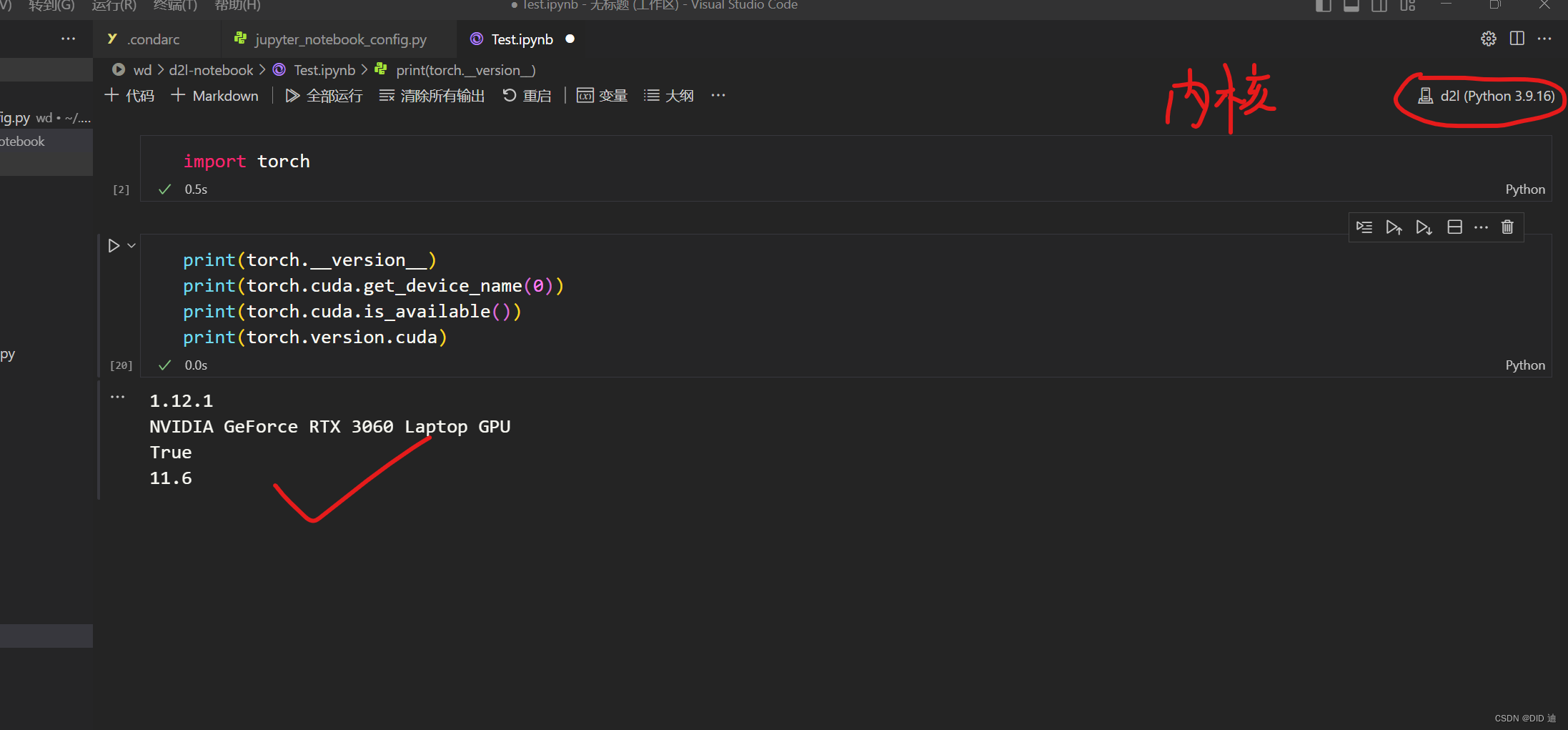
Task: Click the print(torch.cuda.is_available()) line
Action: pyautogui.click(x=352, y=312)
